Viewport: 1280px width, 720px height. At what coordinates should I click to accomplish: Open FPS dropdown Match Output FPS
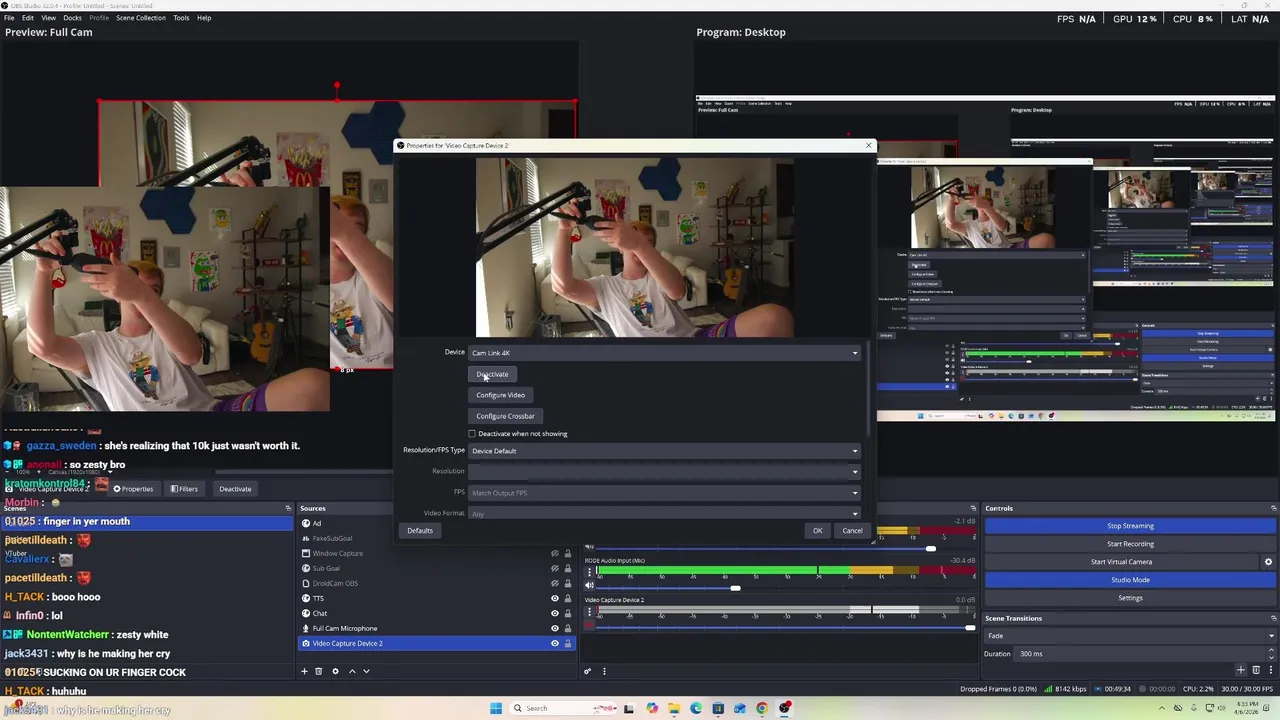pyautogui.click(x=664, y=493)
